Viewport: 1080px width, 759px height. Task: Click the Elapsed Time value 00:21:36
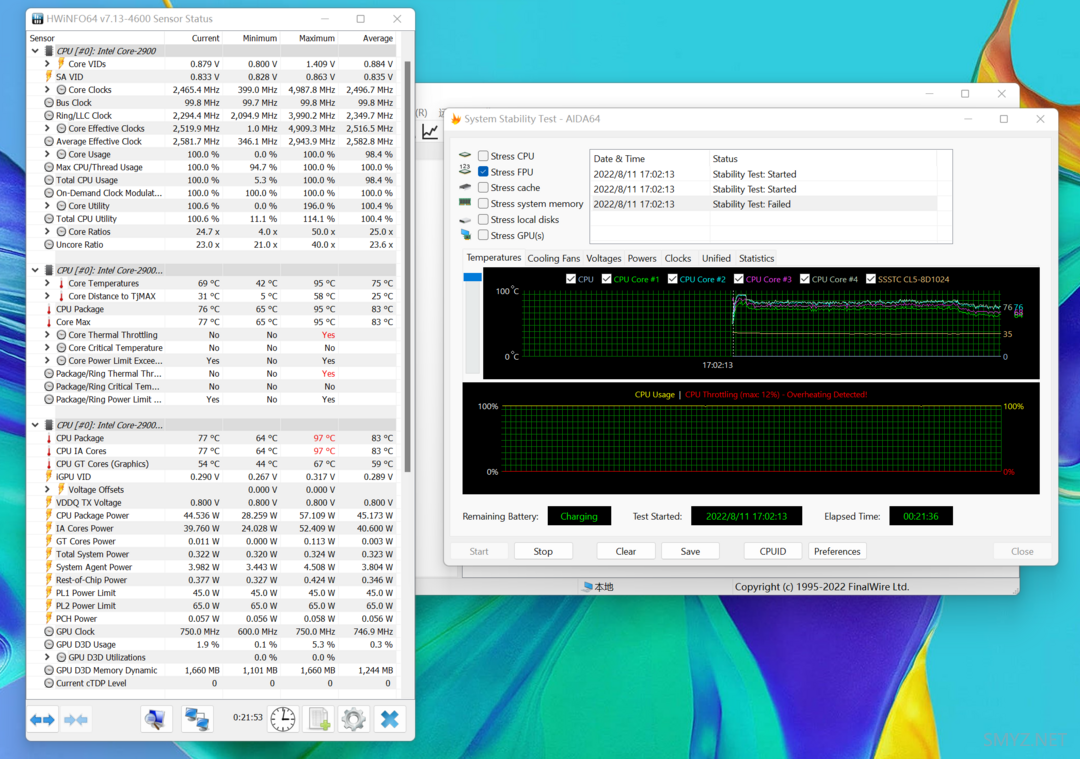[921, 516]
